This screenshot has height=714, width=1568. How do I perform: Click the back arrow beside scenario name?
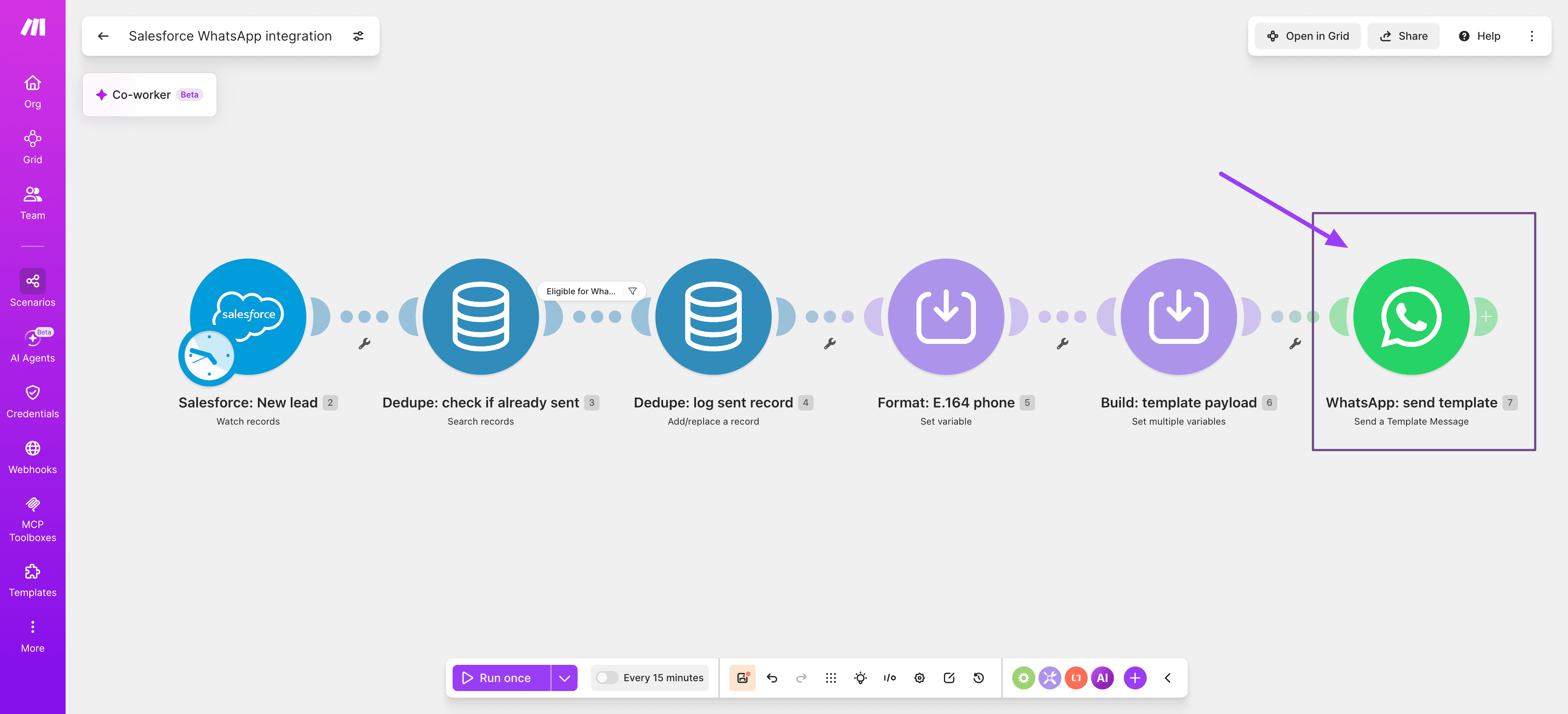click(x=103, y=36)
